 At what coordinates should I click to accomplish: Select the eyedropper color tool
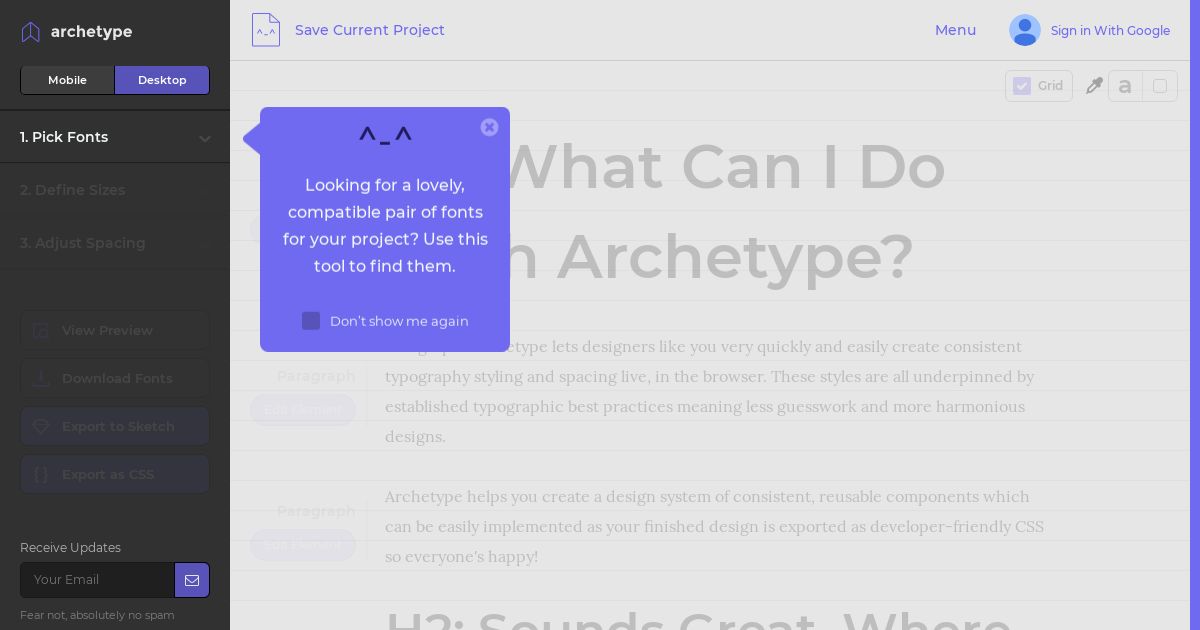(x=1094, y=86)
